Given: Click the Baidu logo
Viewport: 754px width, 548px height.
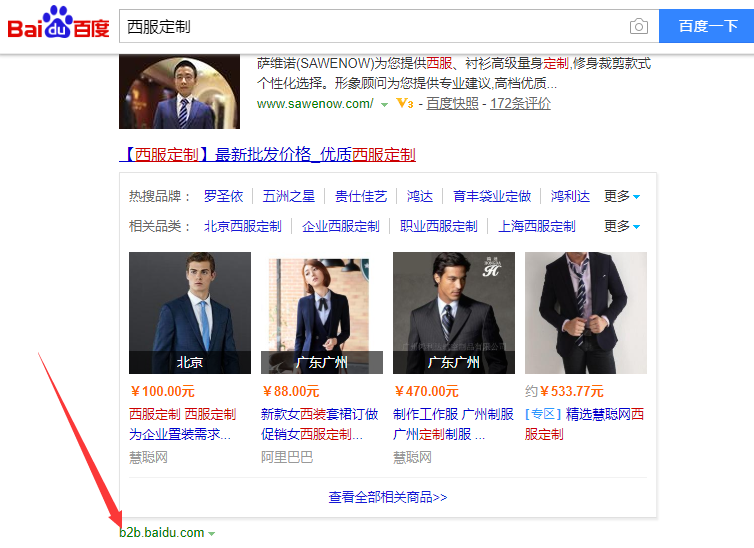Looking at the screenshot, I should [58, 23].
